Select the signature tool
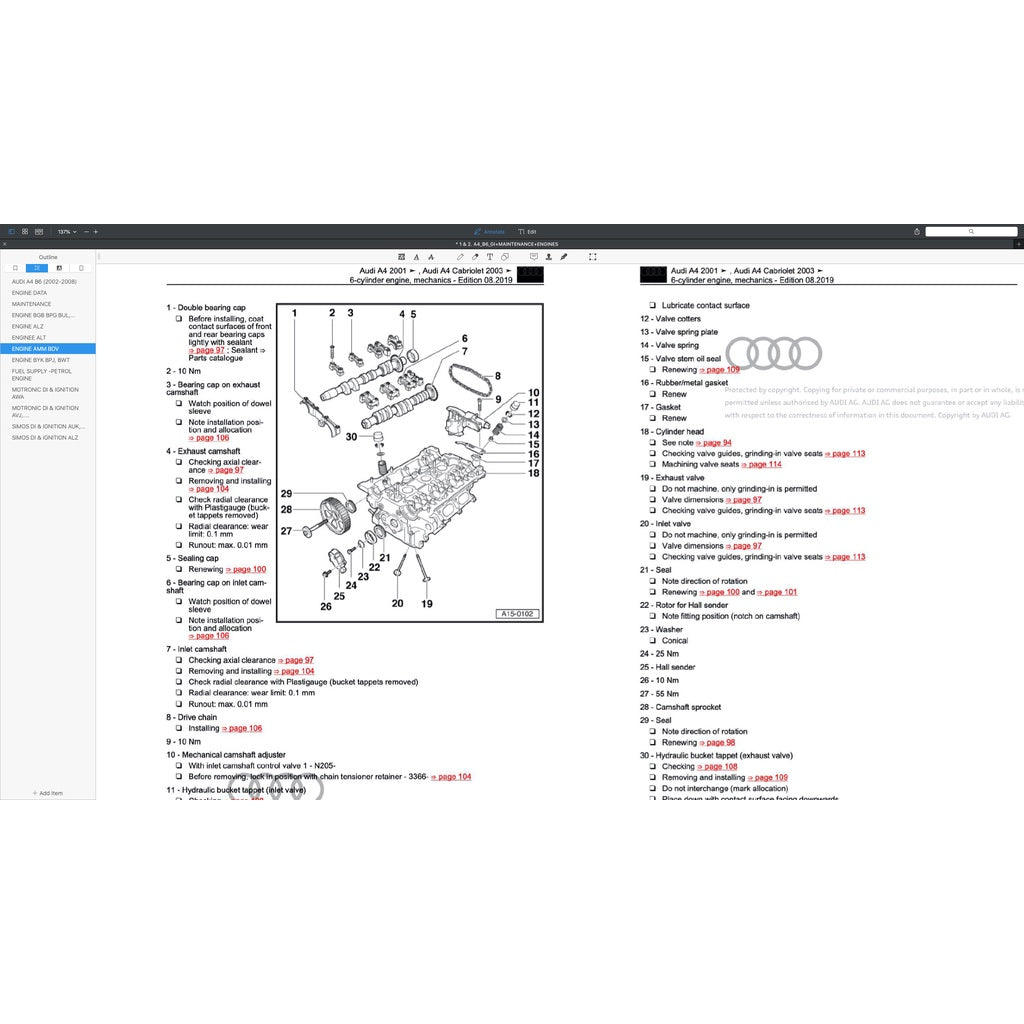Image resolution: width=1024 pixels, height=1024 pixels. 563,257
